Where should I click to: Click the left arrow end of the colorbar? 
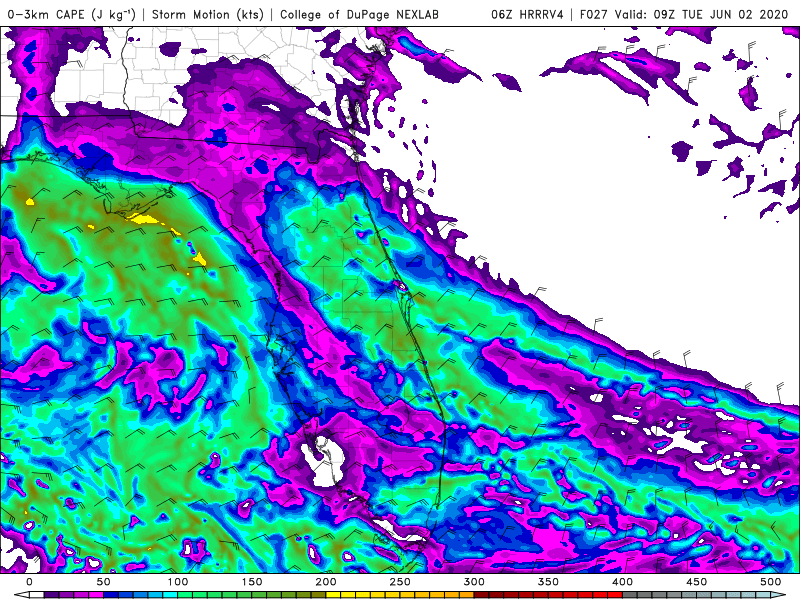21,595
